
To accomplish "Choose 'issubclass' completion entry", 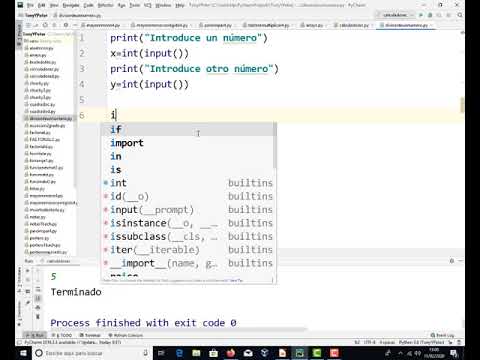I will click(189, 236).
